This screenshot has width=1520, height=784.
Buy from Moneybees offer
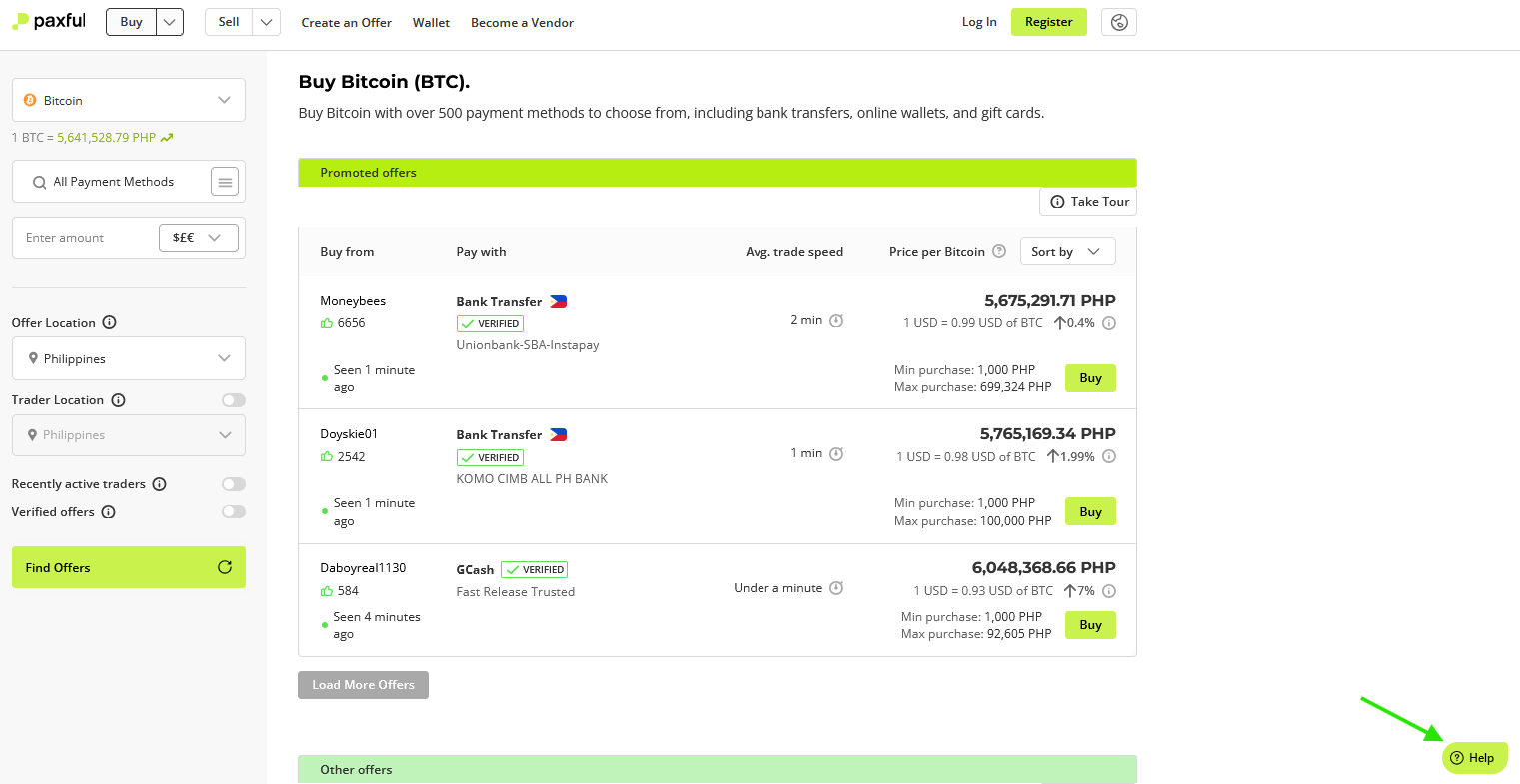click(1090, 378)
